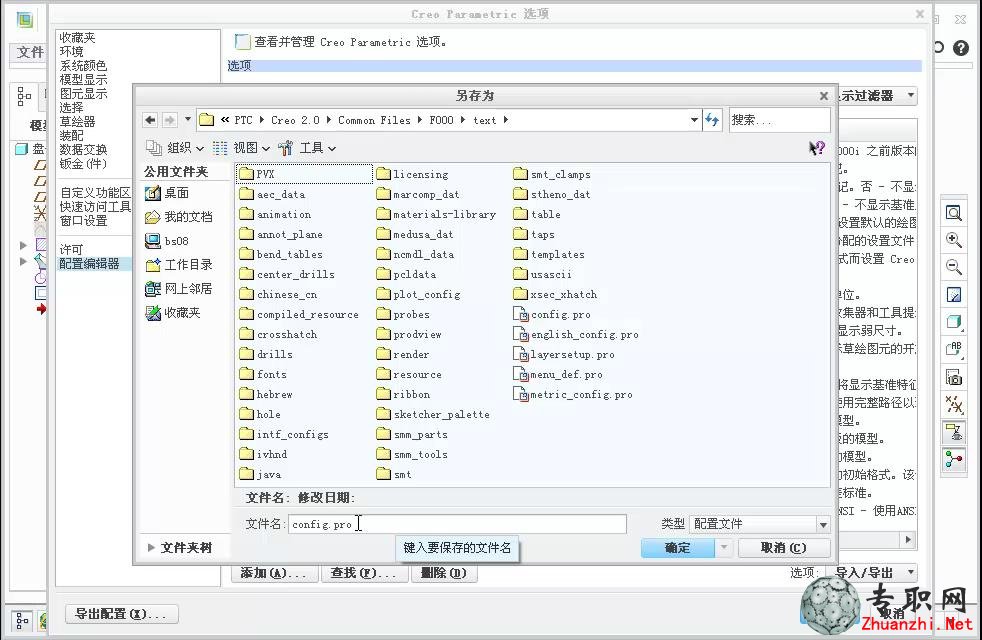Select bs08 computer in common folders

(167, 240)
